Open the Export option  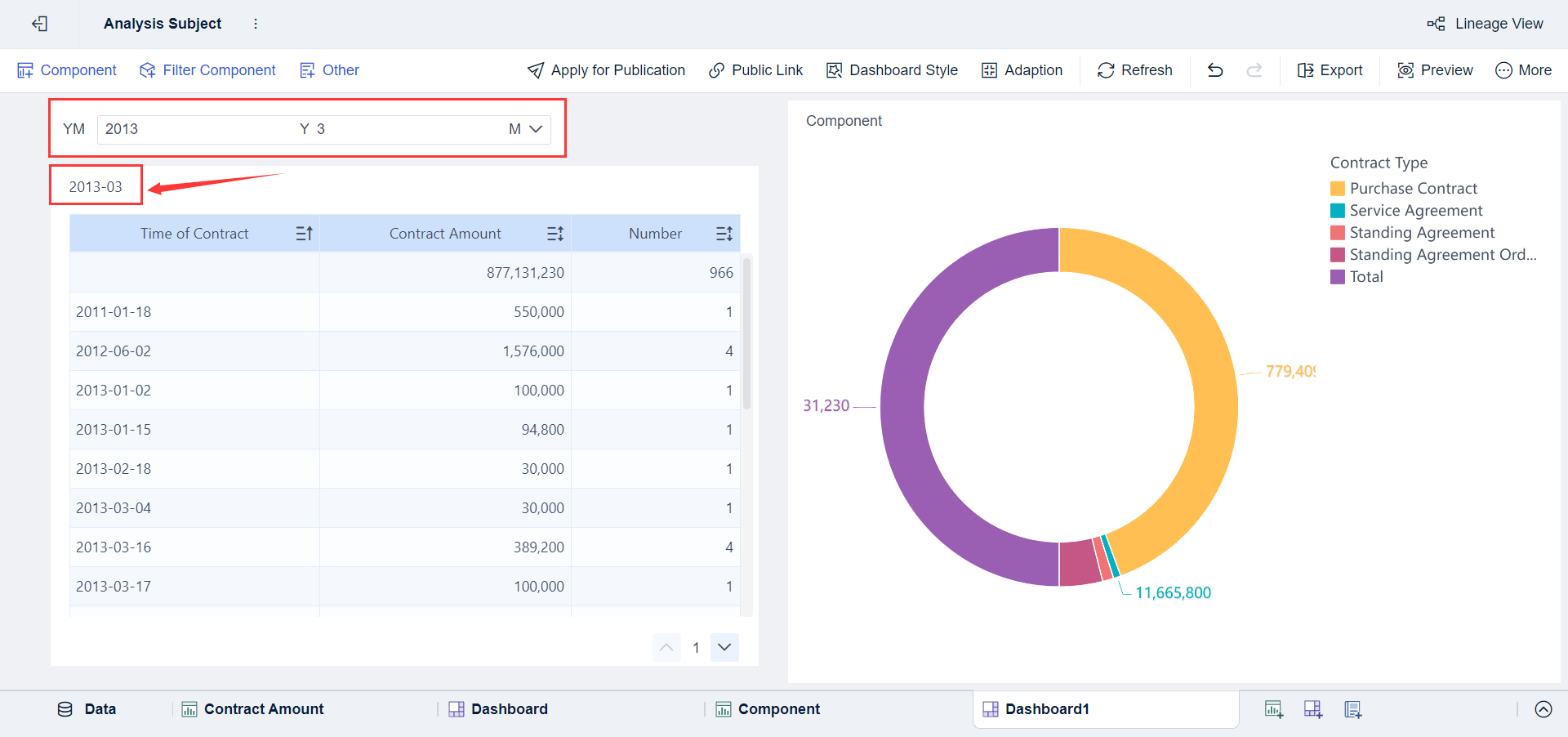coord(1330,70)
